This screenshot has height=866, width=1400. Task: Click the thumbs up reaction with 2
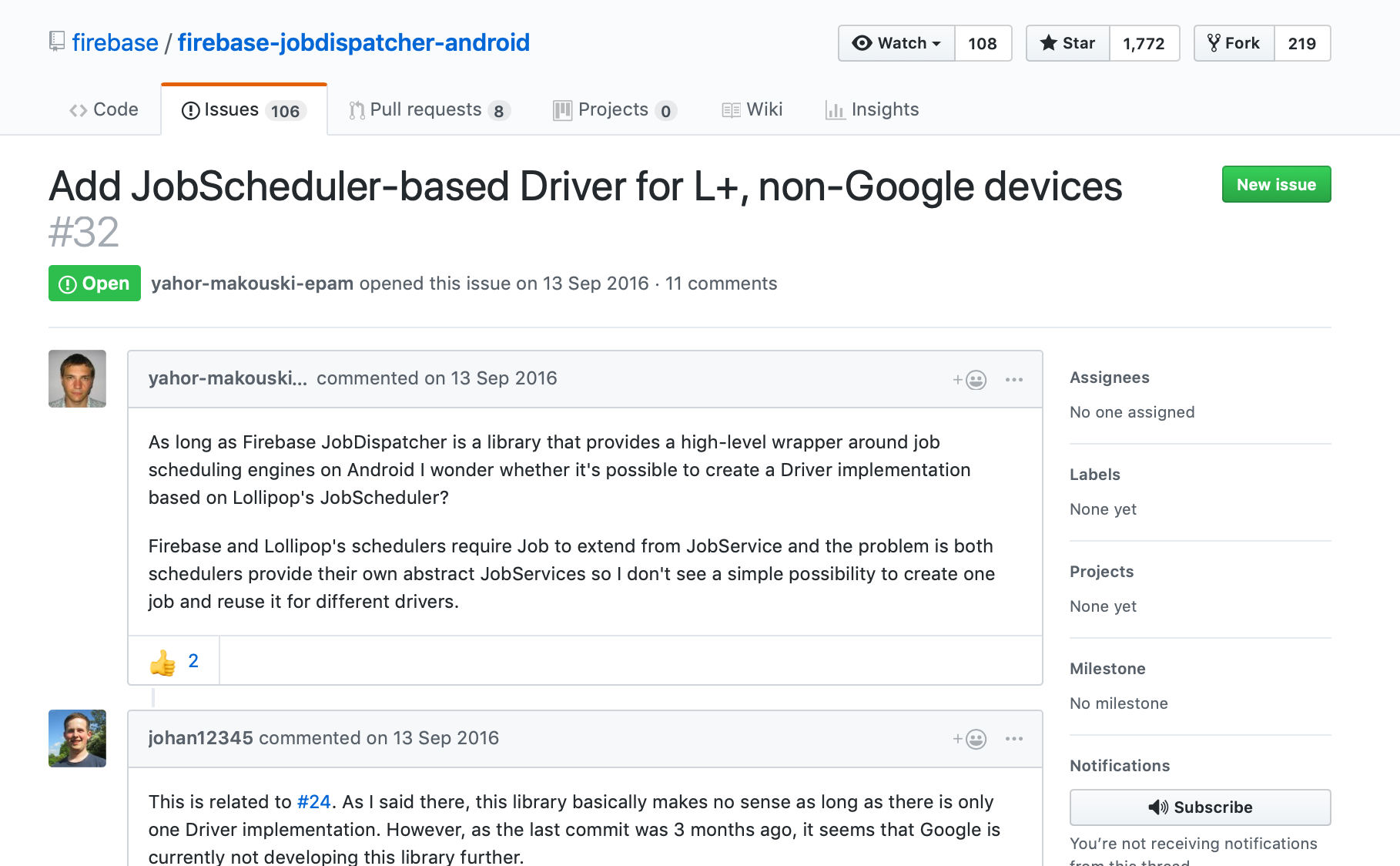(x=174, y=661)
